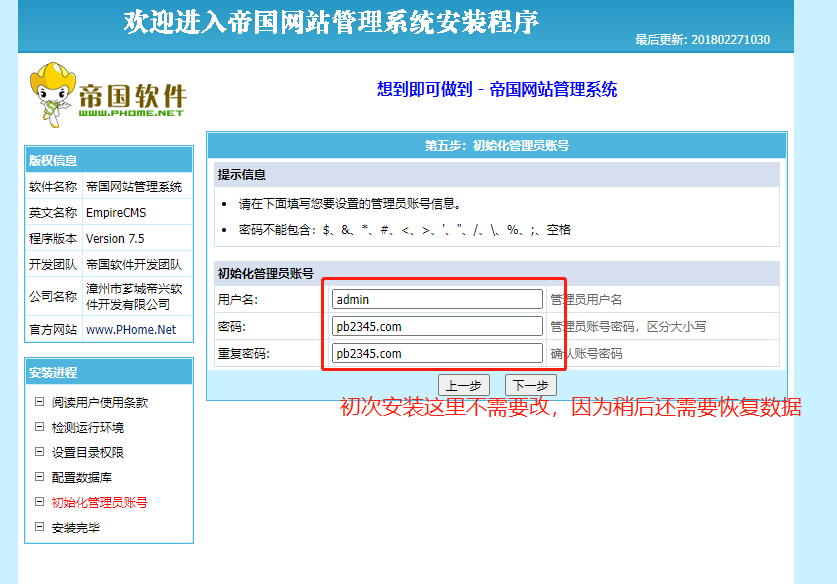Focus the 密码 password input field
837x584 pixels.
pyautogui.click(x=437, y=326)
